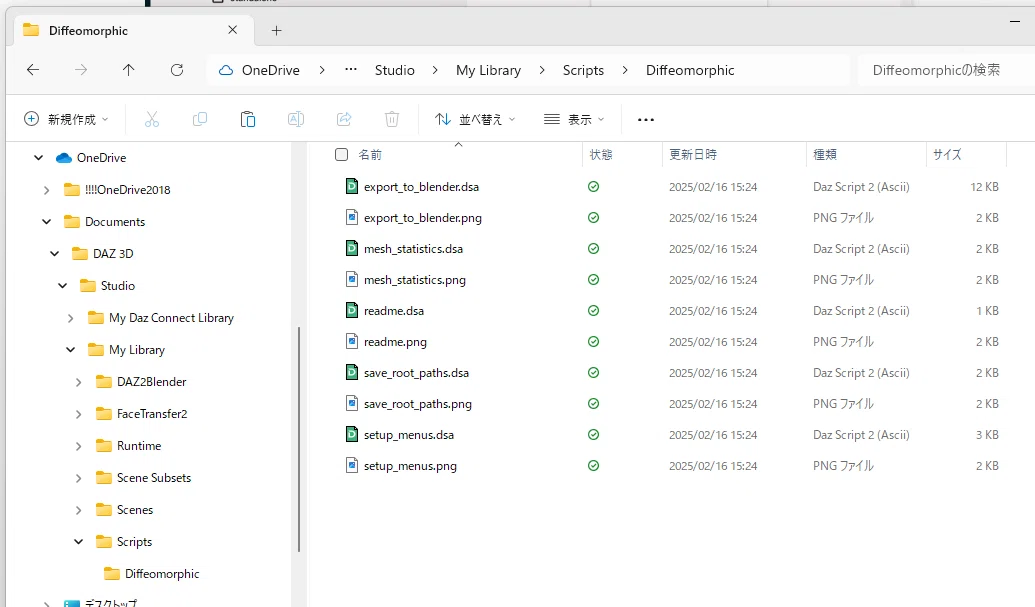Open a new tab with plus button
Viewport: 1035px width, 607px height.
click(x=277, y=30)
